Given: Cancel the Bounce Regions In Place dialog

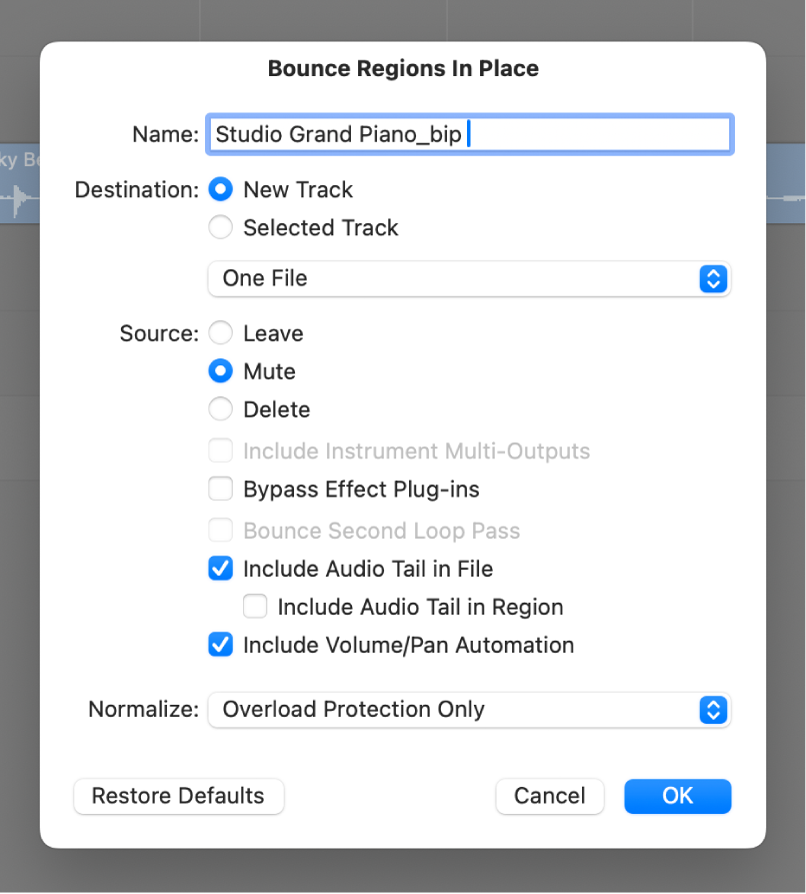Looking at the screenshot, I should coord(549,796).
